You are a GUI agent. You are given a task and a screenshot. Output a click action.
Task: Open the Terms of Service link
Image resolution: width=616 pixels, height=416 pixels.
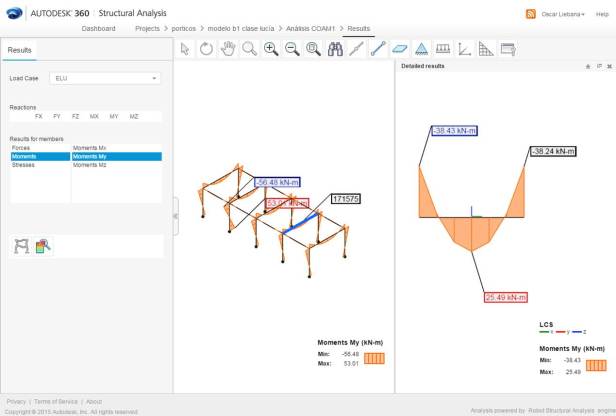[56, 401]
